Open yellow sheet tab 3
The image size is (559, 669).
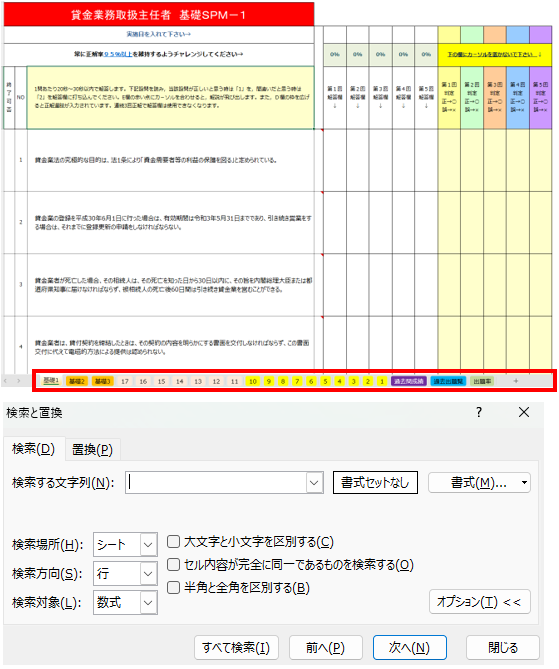click(x=353, y=381)
